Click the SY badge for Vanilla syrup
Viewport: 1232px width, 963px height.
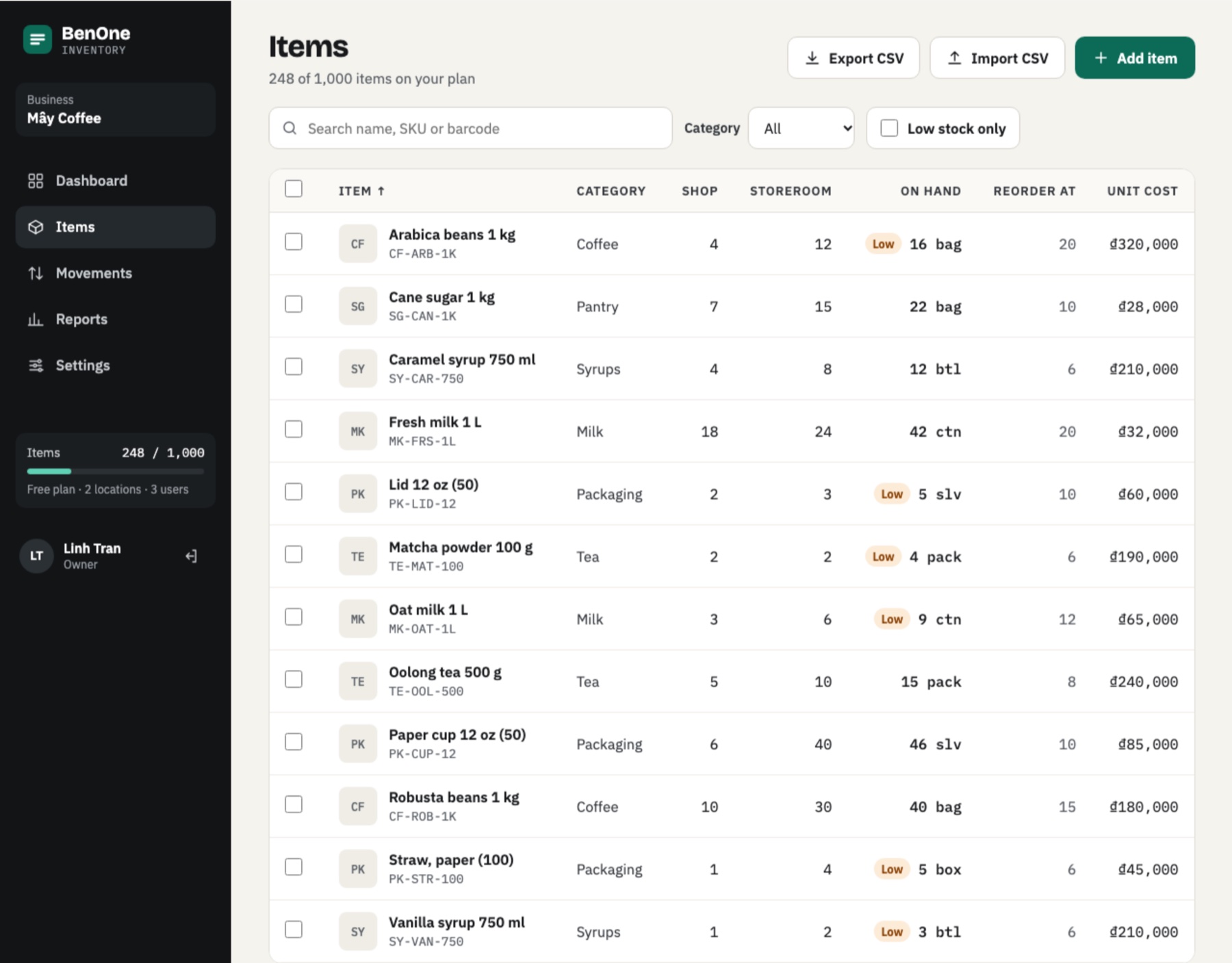(x=357, y=932)
